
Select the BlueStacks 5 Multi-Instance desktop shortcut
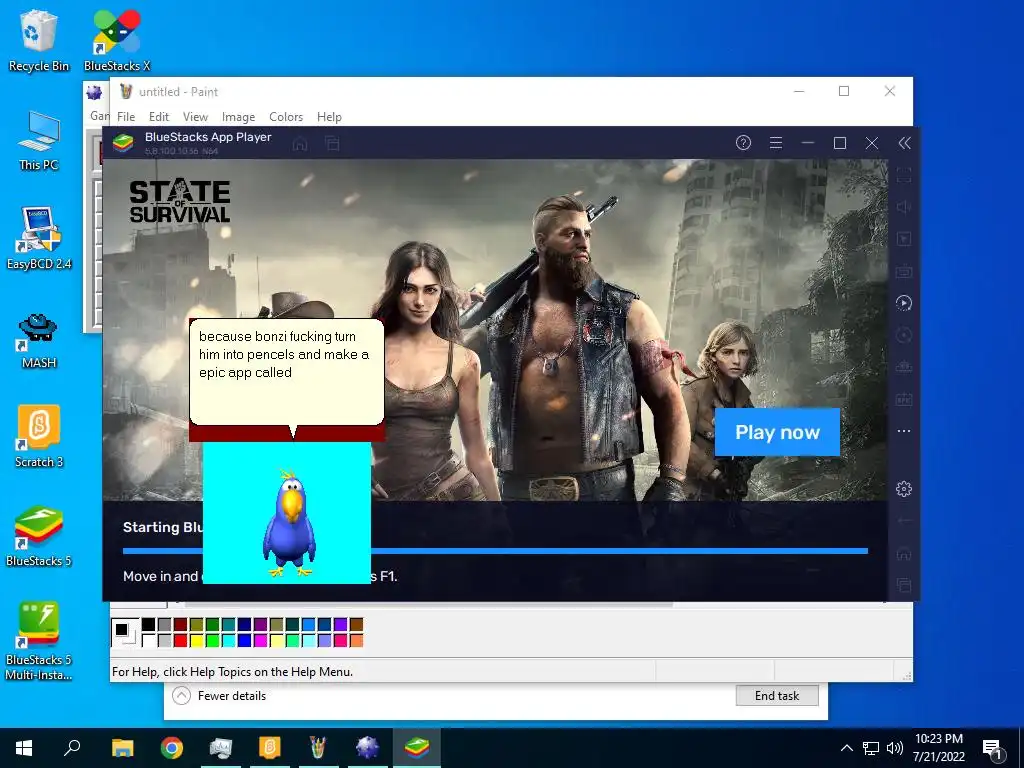(x=39, y=641)
